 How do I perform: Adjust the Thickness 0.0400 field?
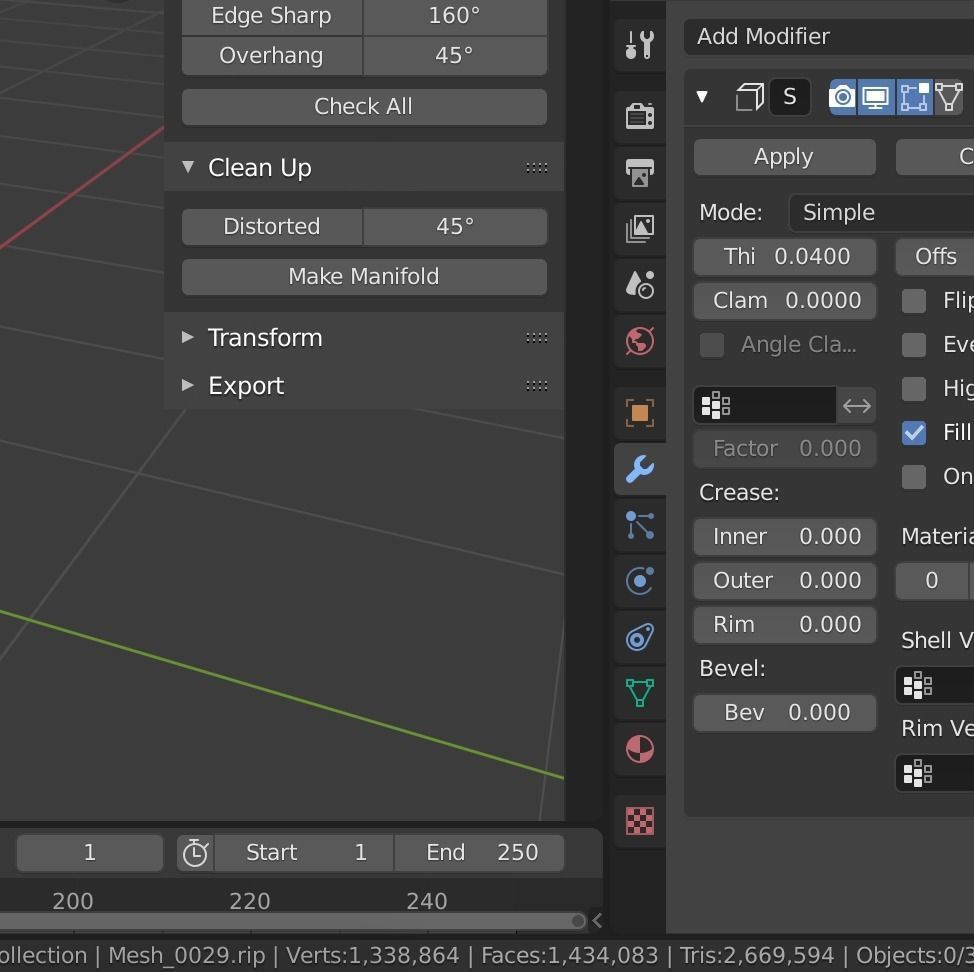point(785,257)
